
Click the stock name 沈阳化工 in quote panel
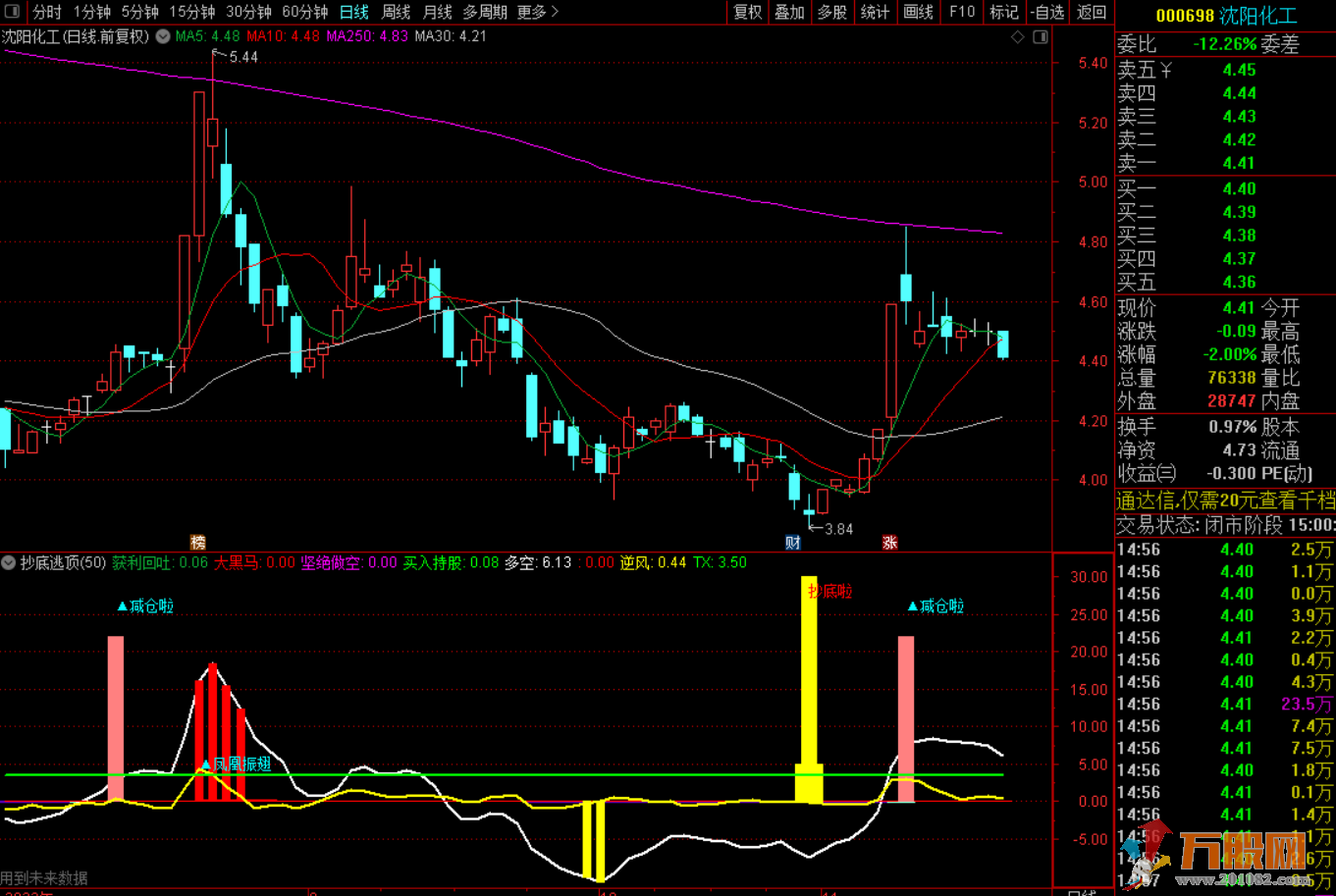(x=1259, y=17)
